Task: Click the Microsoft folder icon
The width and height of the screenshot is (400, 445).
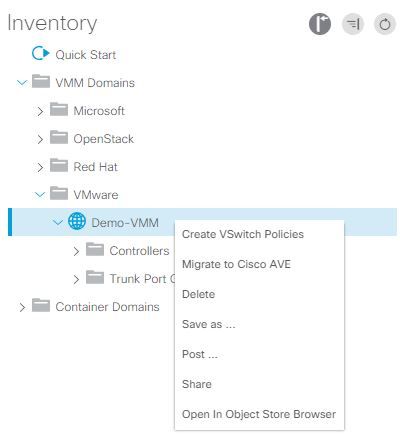Action: (x=59, y=109)
